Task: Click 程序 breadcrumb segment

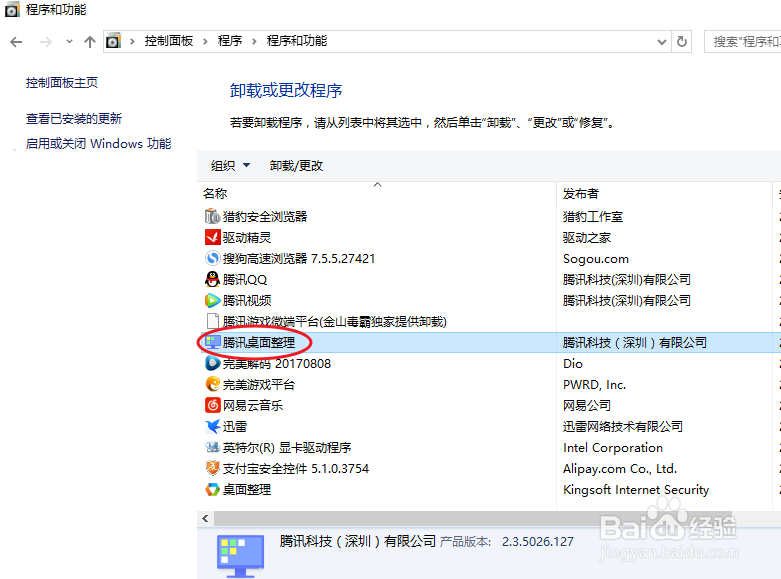Action: click(x=230, y=41)
